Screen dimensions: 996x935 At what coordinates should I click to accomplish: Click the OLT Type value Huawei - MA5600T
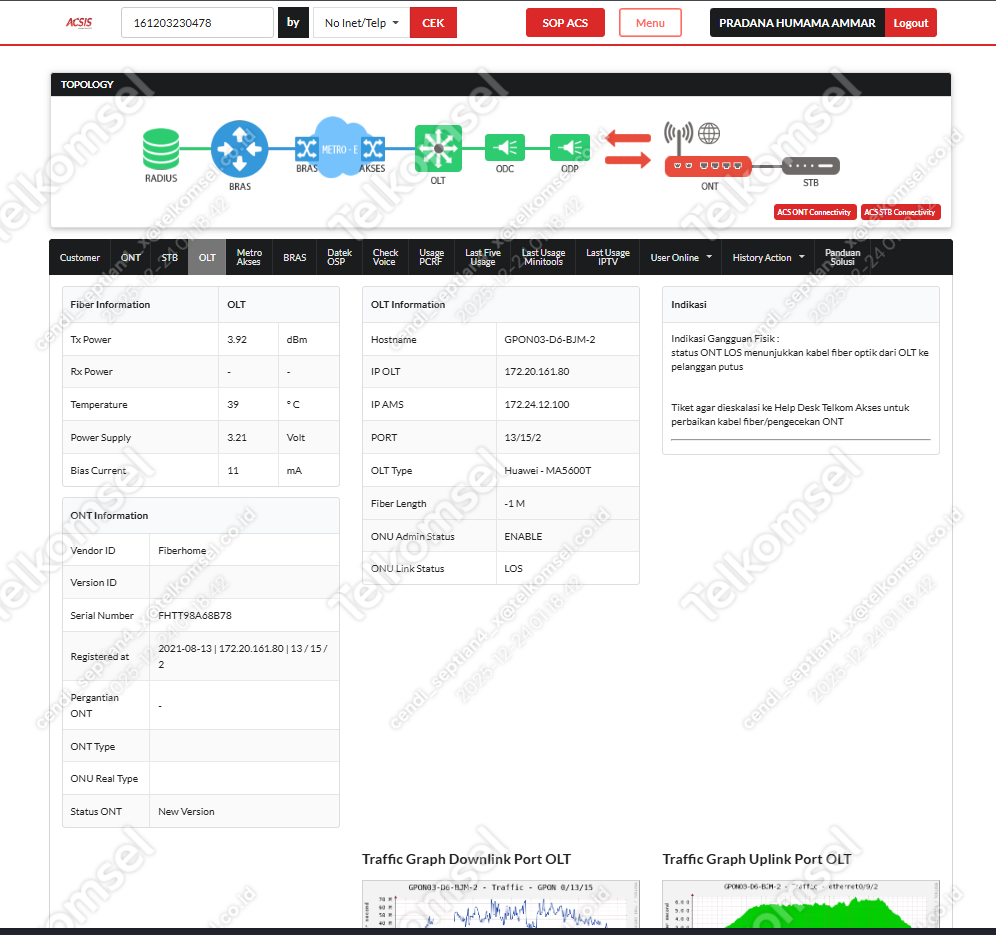(x=548, y=471)
